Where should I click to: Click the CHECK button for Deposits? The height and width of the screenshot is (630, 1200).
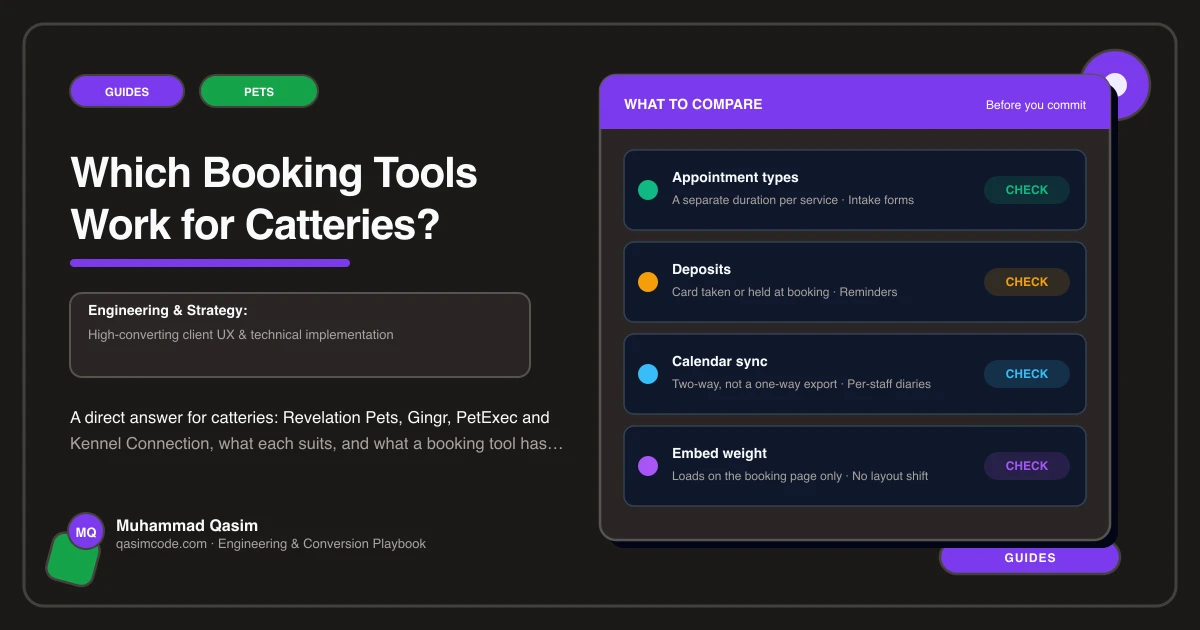(x=1027, y=282)
